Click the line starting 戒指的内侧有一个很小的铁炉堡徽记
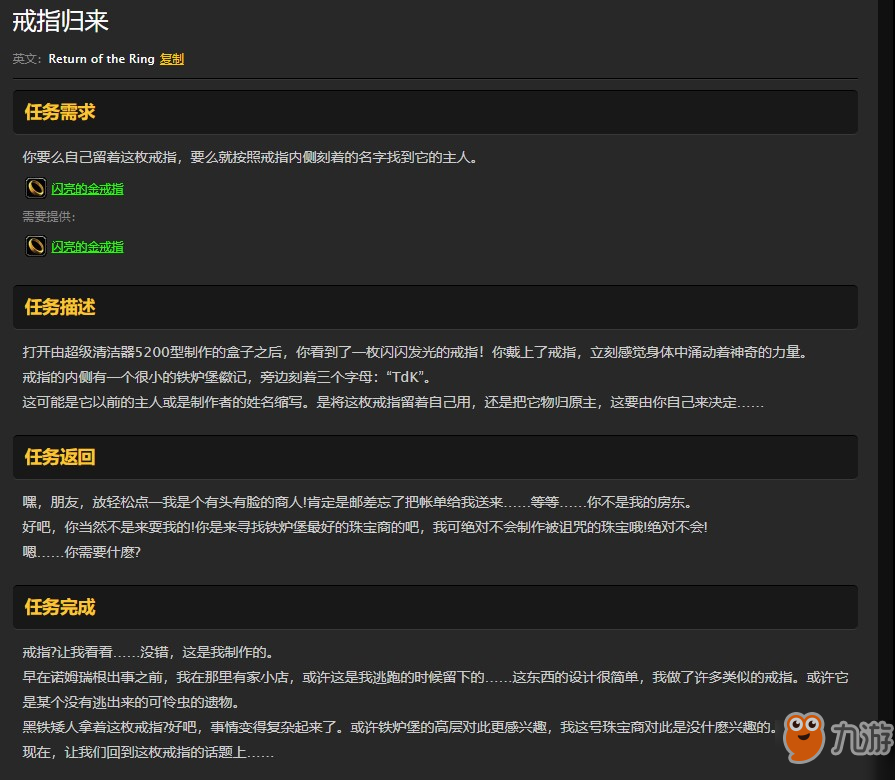895x780 pixels. pos(227,377)
